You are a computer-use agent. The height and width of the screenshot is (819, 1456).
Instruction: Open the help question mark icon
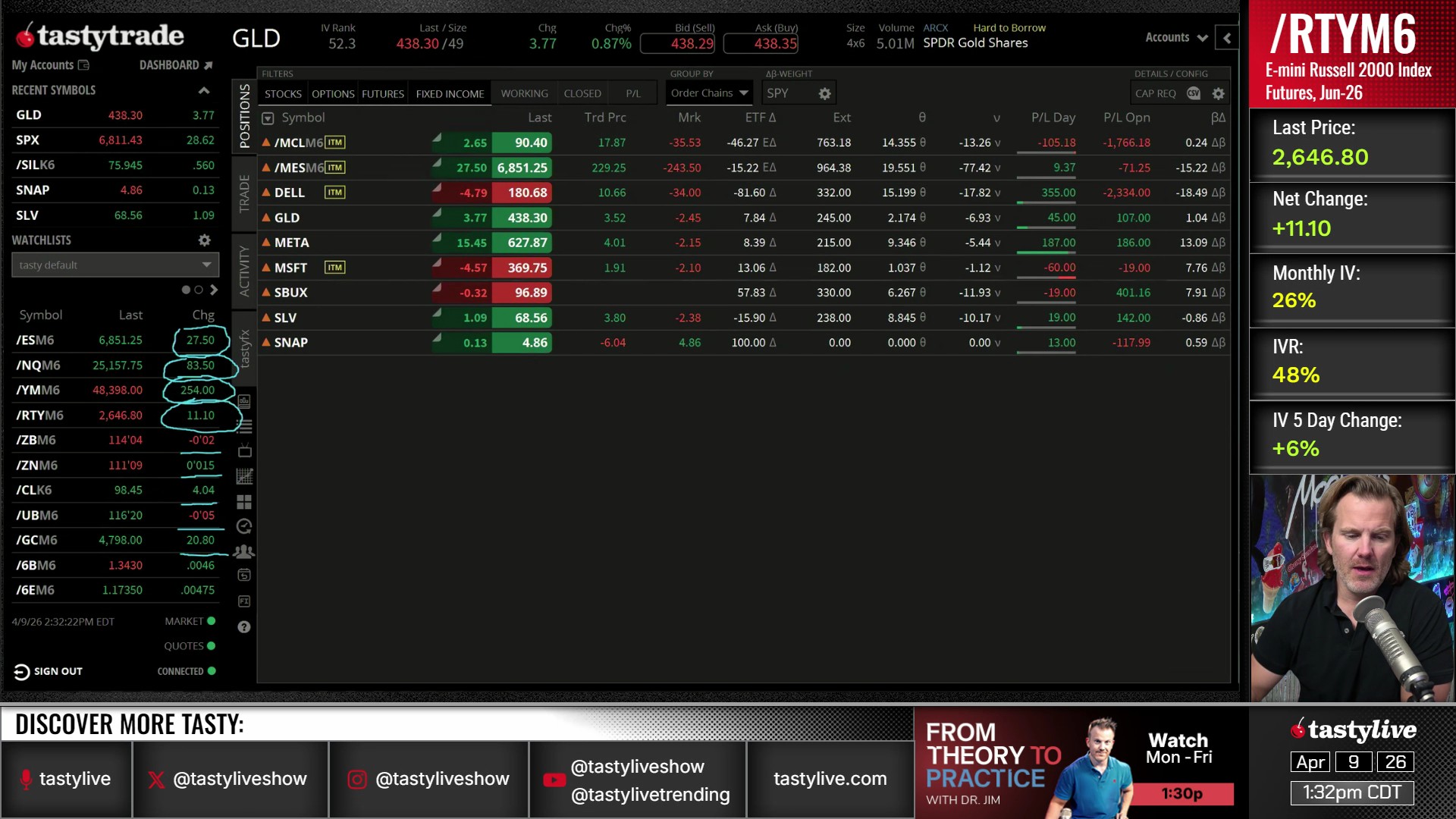coord(244,627)
